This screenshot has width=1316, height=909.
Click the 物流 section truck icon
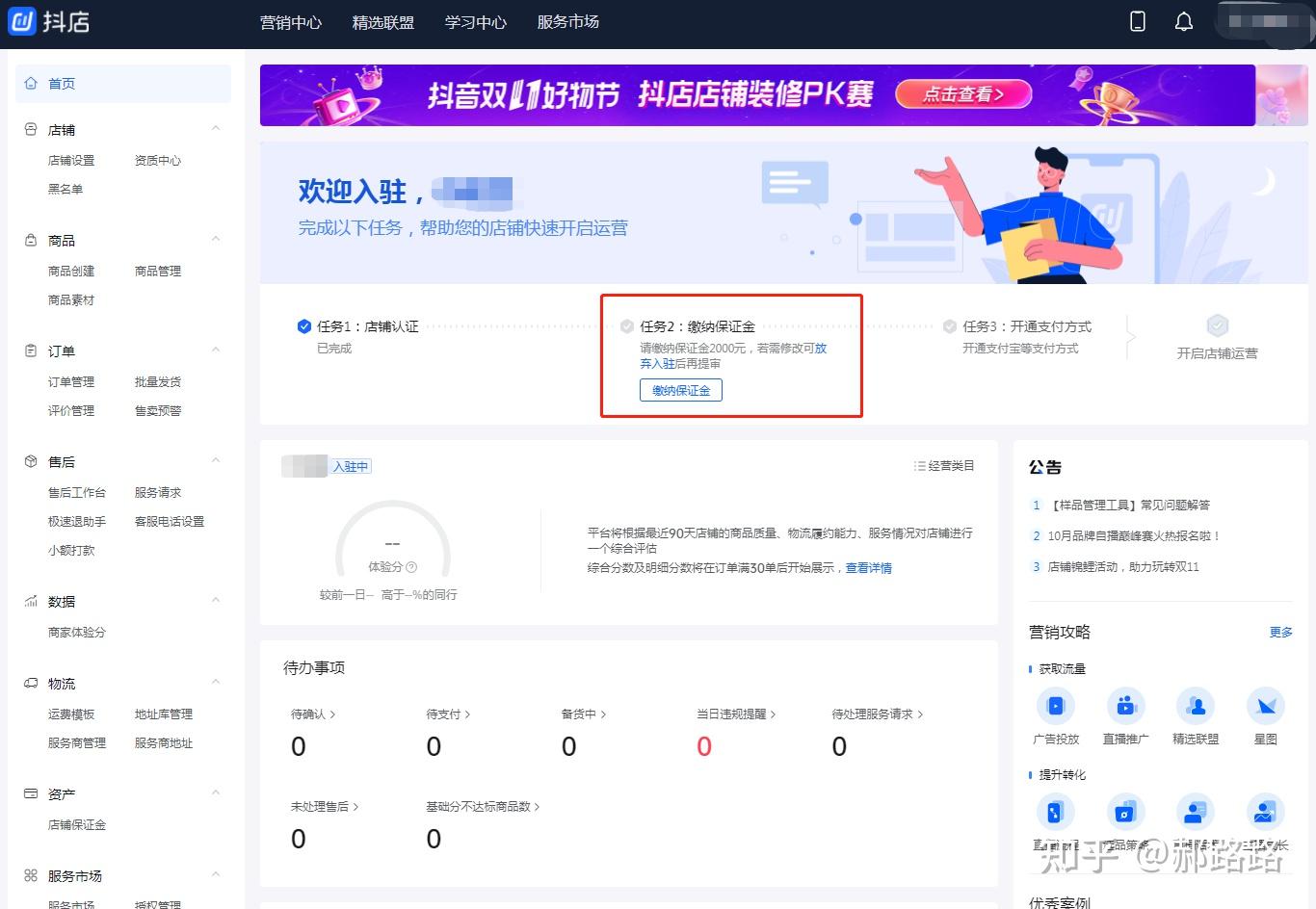[x=31, y=683]
